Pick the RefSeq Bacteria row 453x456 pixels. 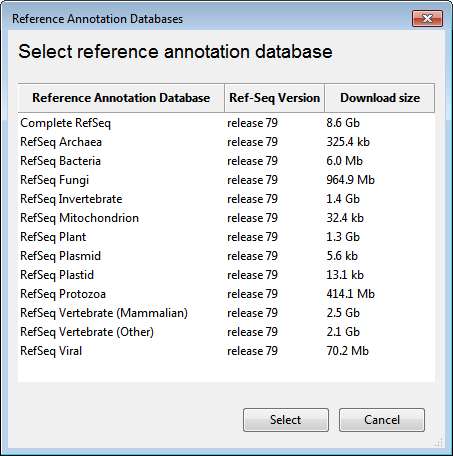tap(226, 161)
